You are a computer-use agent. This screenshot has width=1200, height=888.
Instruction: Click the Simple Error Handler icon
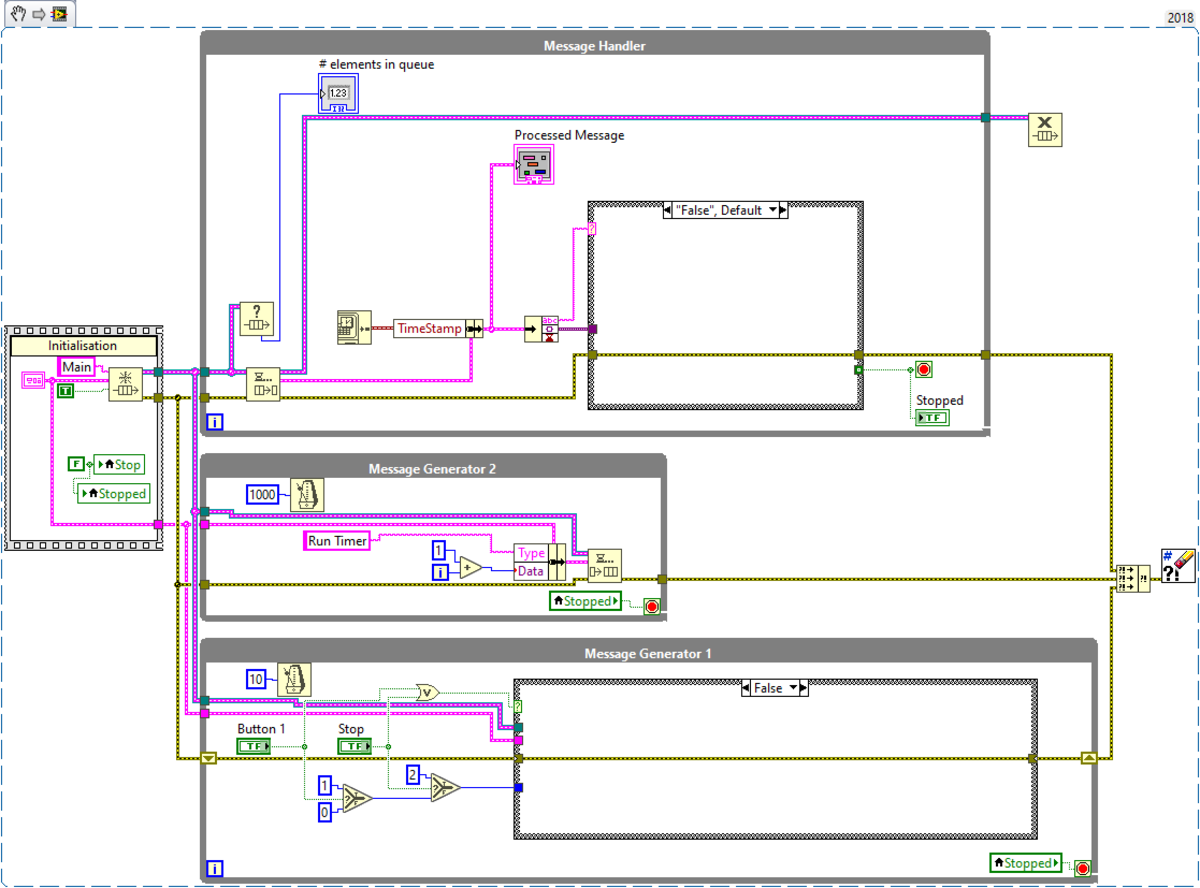tap(1177, 568)
